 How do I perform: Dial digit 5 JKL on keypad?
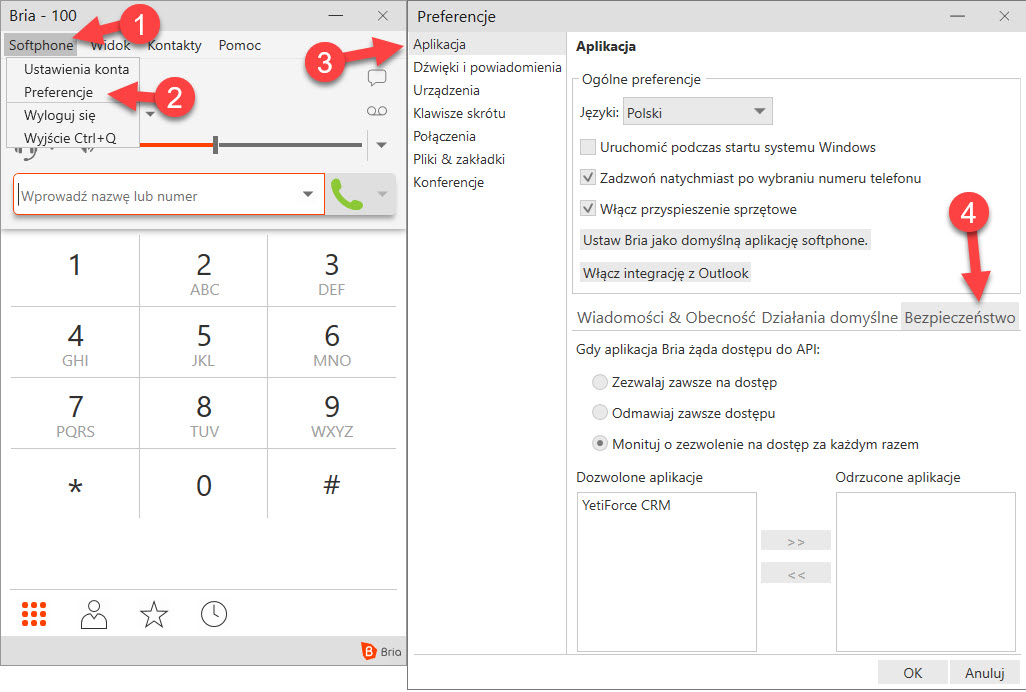203,341
